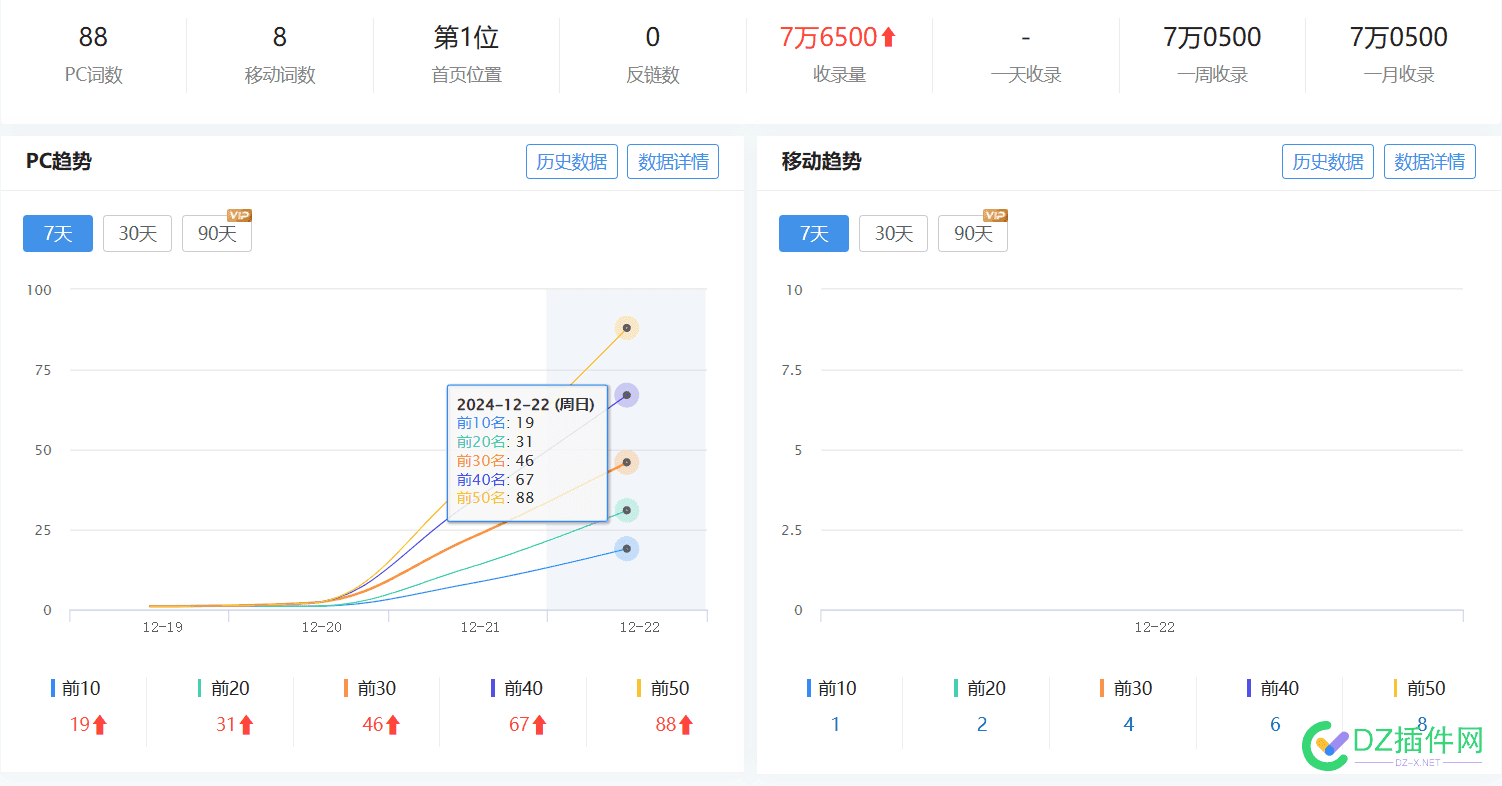
Task: Click the 一天收录 label
Action: pyautogui.click(x=1026, y=75)
